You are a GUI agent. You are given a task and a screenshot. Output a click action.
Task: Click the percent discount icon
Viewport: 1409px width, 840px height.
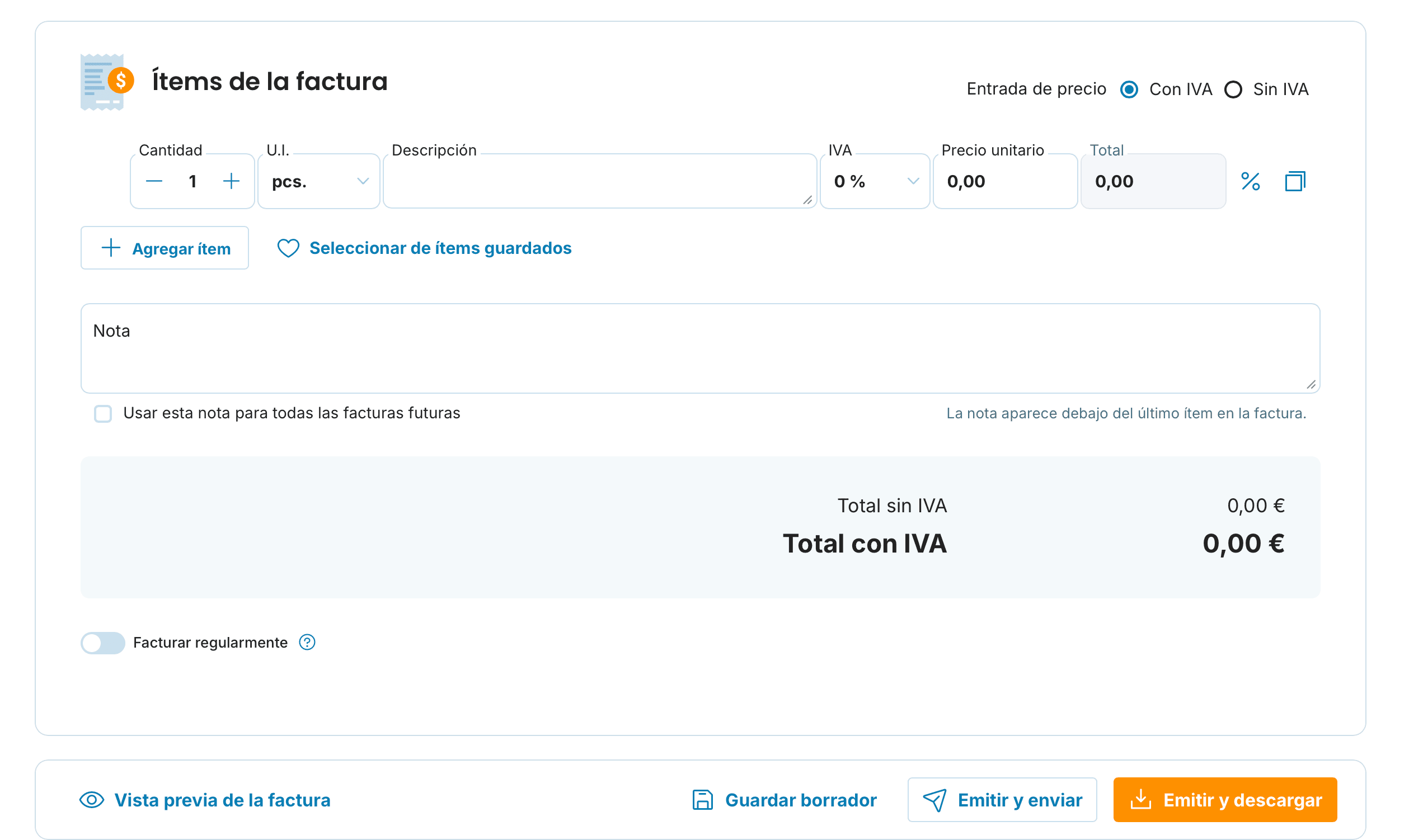pyautogui.click(x=1250, y=181)
